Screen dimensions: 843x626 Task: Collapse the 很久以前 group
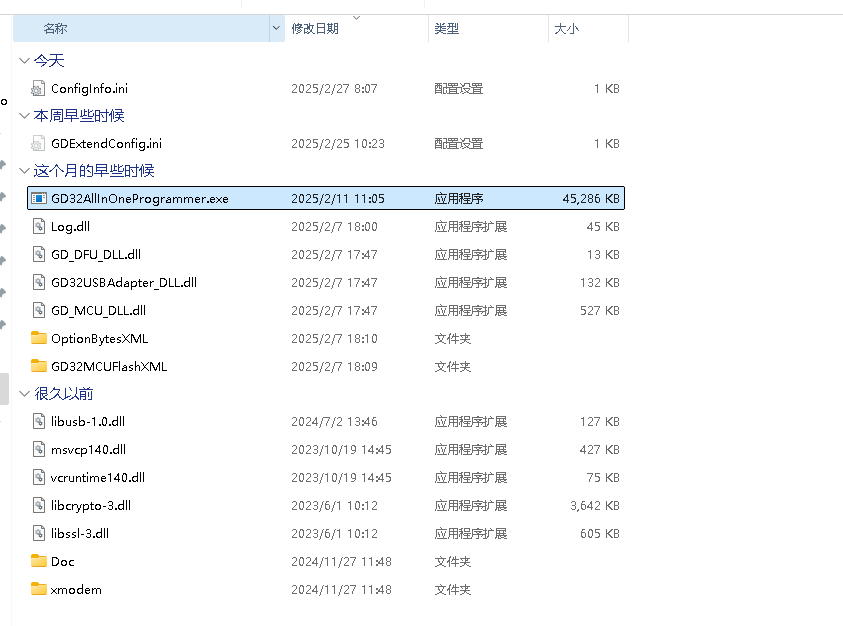coord(24,394)
